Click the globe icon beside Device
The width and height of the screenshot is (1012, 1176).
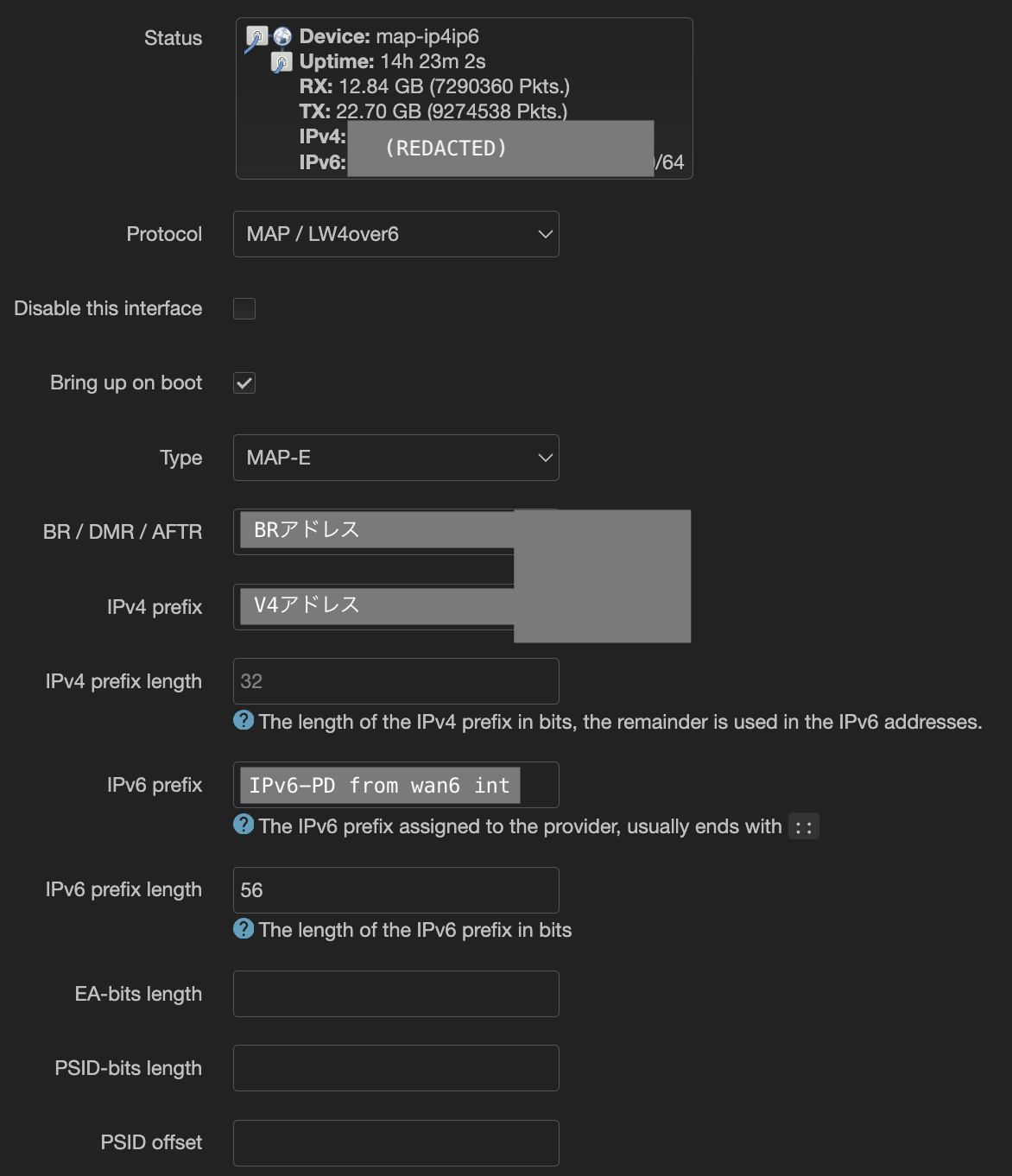pos(282,36)
